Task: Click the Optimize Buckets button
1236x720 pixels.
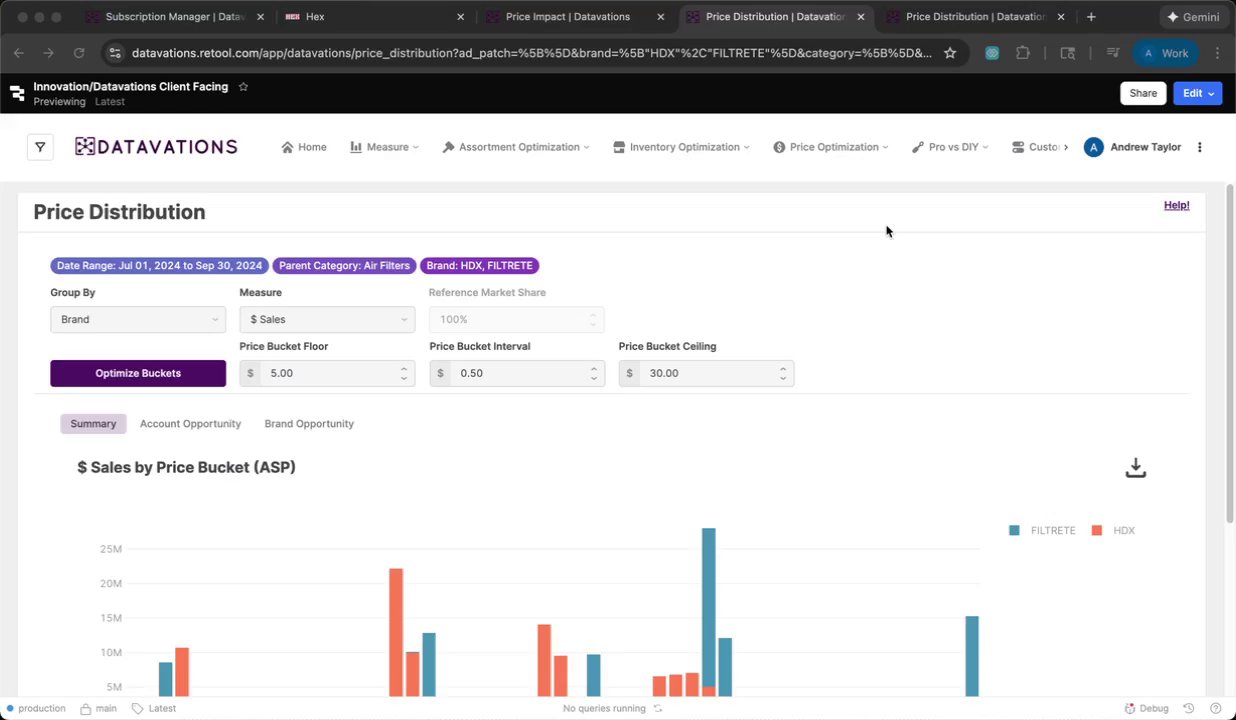Action: pyautogui.click(x=138, y=373)
